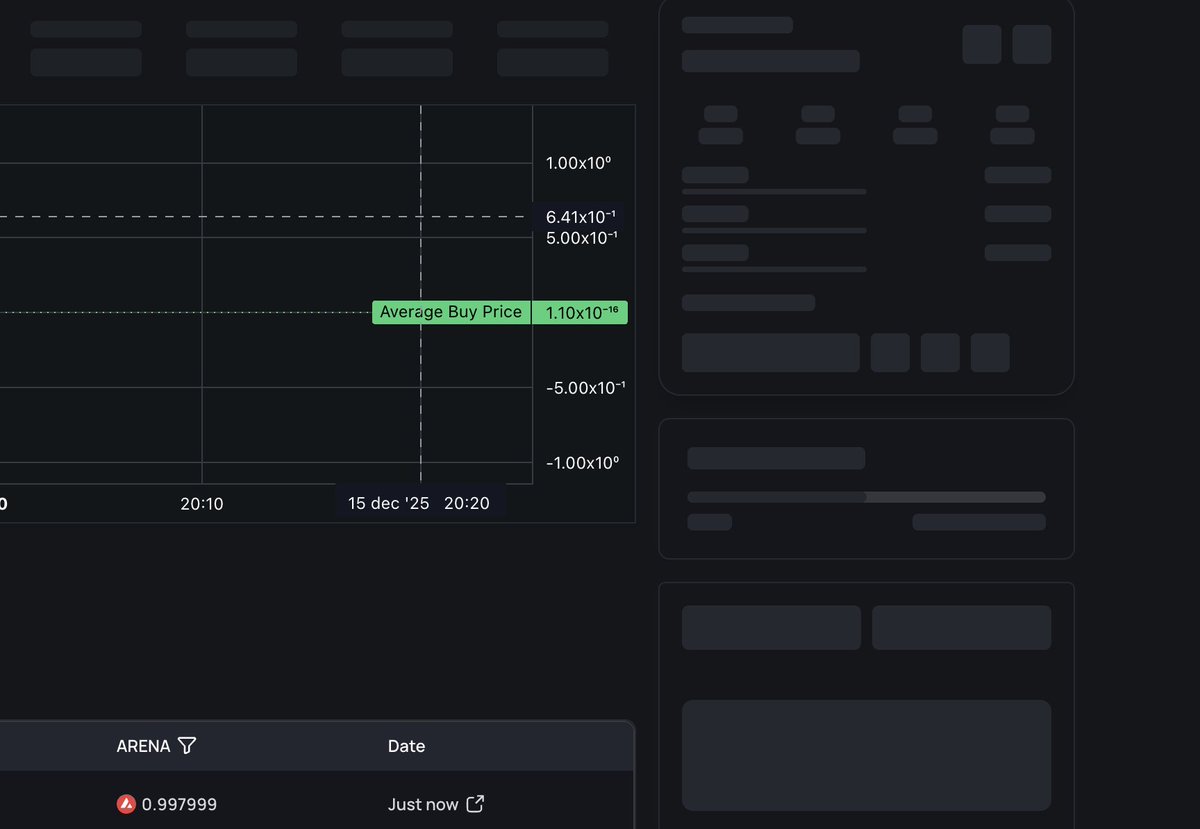Click the 6.41x10⁻¹ crosshair price label
Screen dimensions: 1200x829
580,216
